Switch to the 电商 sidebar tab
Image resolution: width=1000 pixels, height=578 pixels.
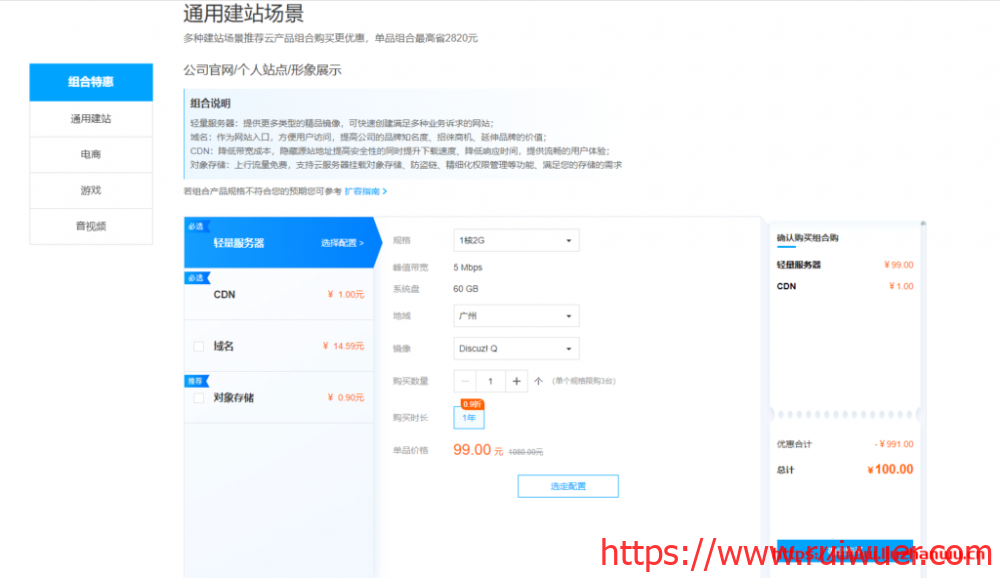click(91, 155)
